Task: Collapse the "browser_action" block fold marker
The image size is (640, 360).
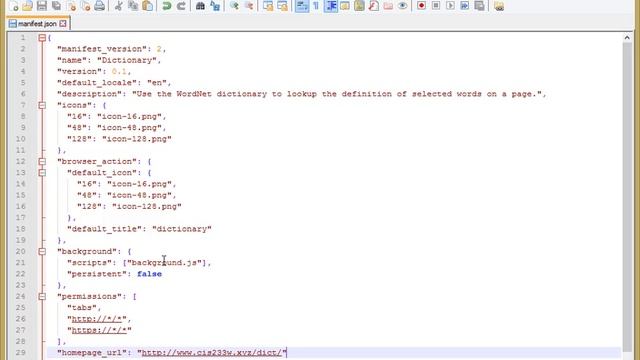Action: 42,162
